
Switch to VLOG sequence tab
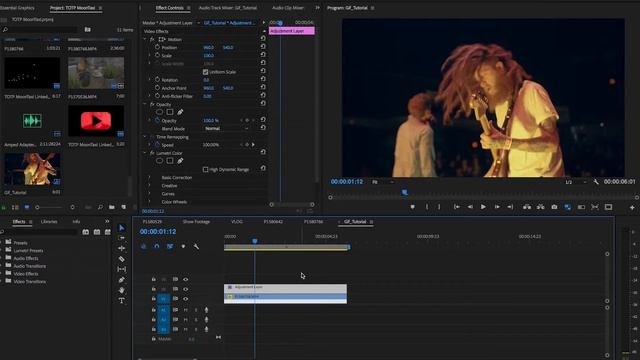coord(237,222)
